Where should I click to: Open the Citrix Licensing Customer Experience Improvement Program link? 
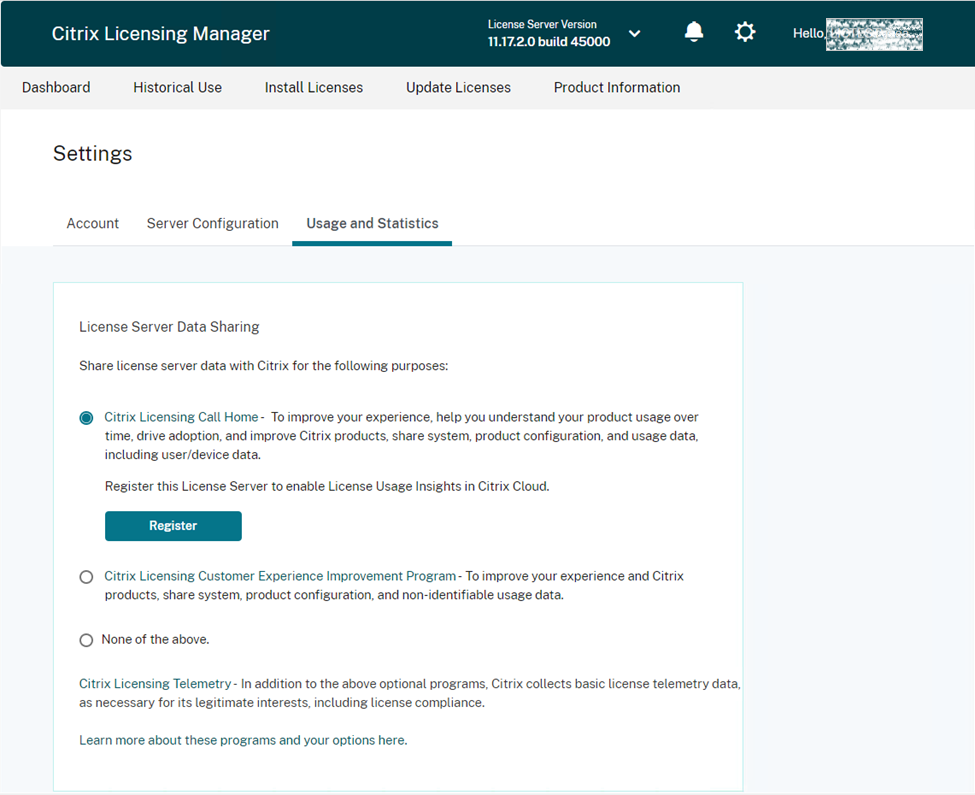tap(280, 576)
